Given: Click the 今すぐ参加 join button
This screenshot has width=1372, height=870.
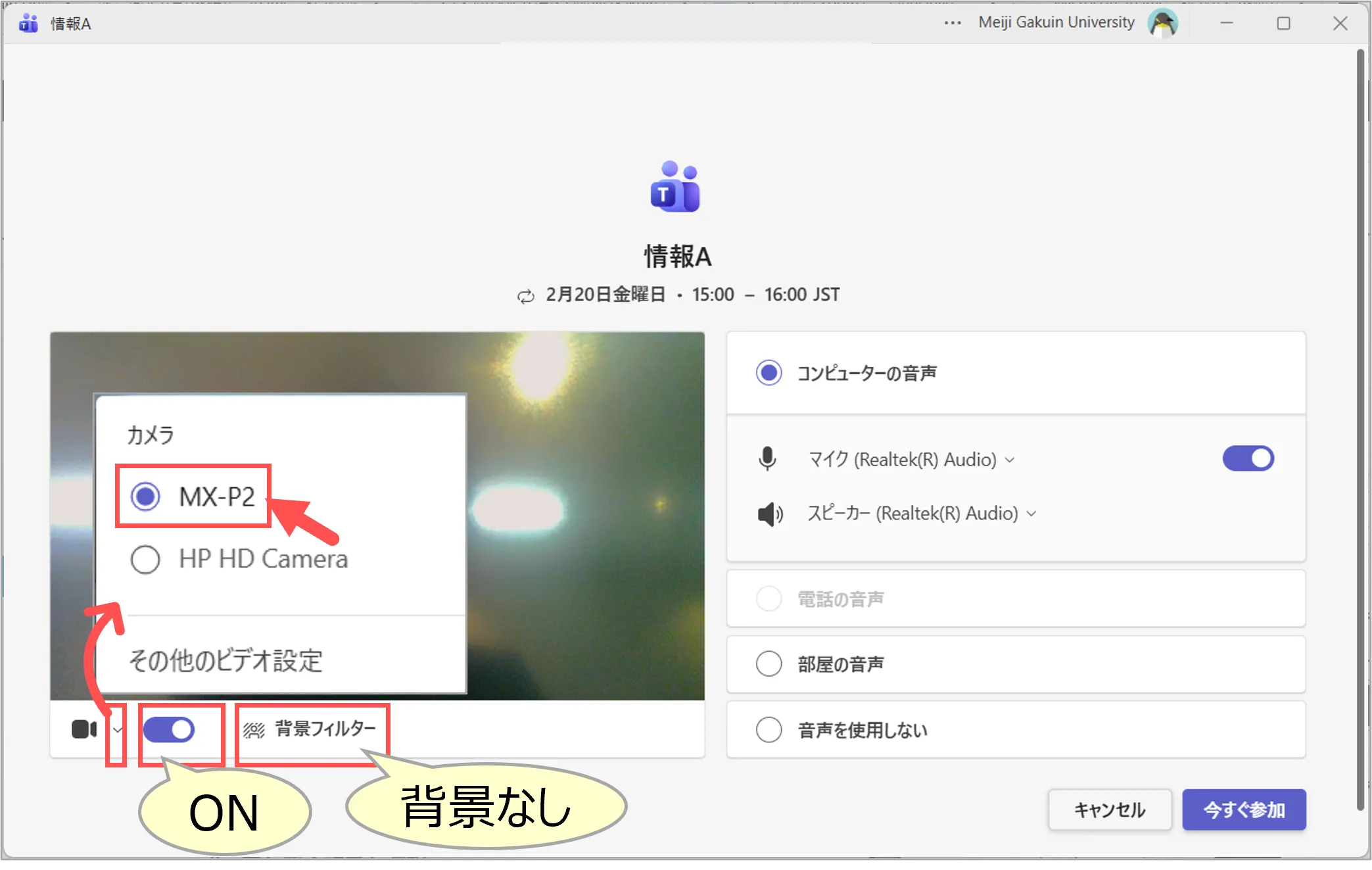Looking at the screenshot, I should point(1243,810).
